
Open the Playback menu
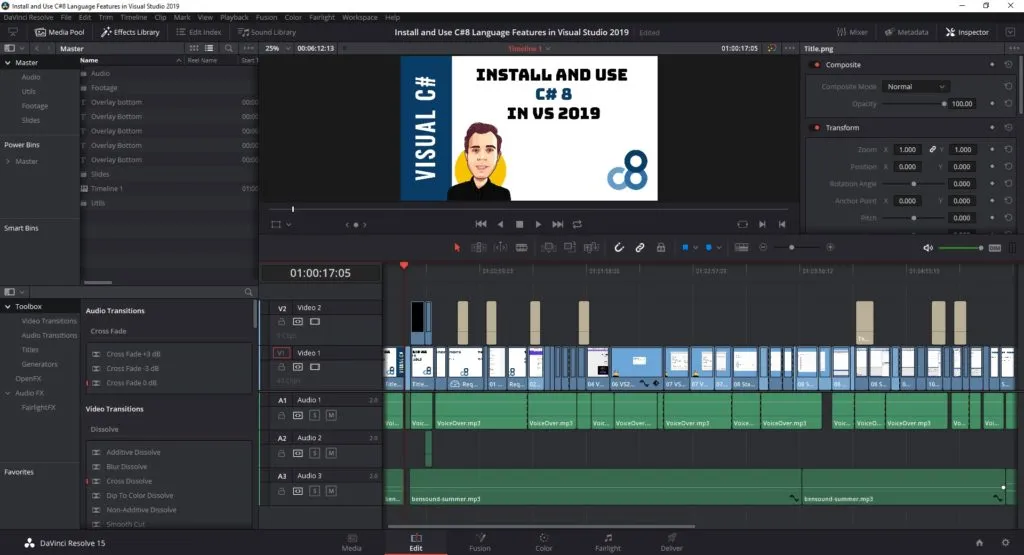[x=234, y=18]
